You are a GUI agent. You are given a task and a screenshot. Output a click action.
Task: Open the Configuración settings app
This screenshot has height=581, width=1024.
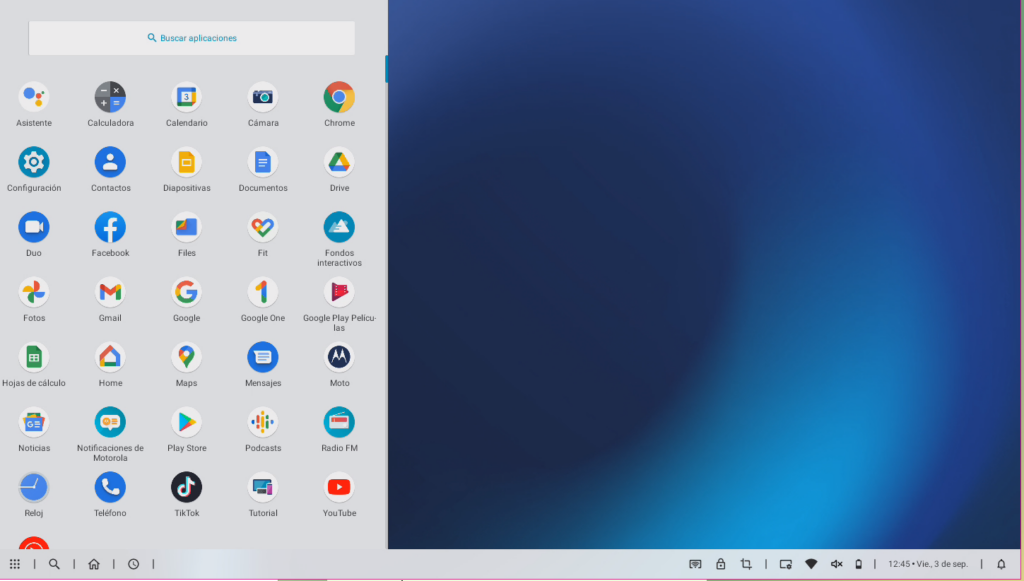click(34, 162)
